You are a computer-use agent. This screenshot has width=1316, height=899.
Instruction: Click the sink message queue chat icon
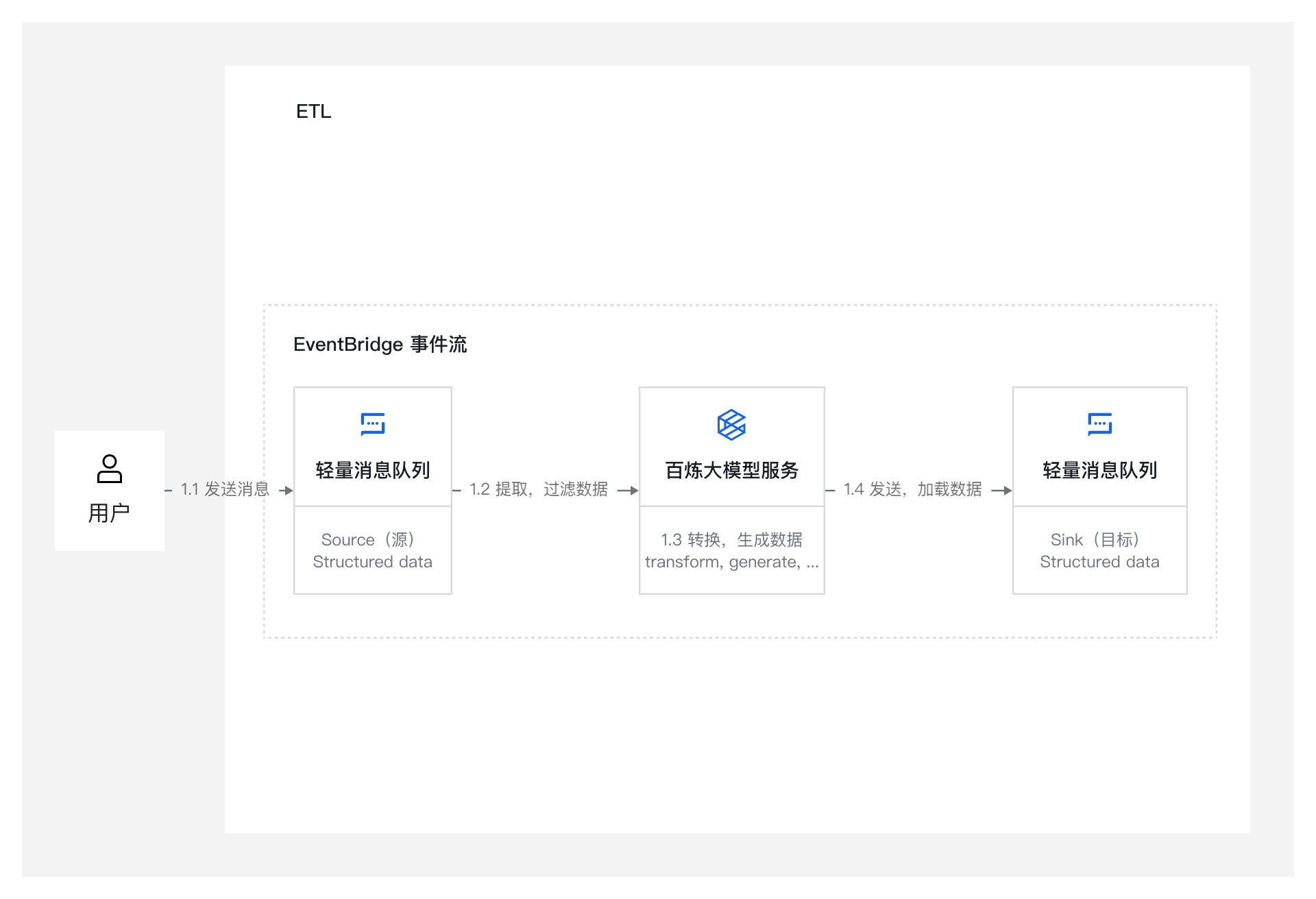pyautogui.click(x=1099, y=424)
